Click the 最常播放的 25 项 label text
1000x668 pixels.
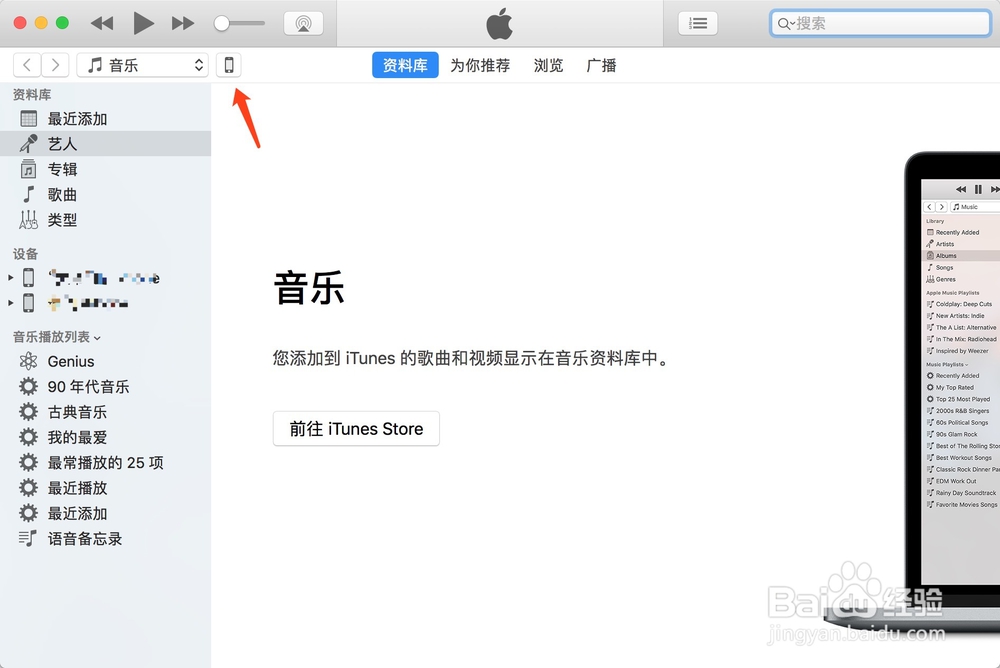106,463
